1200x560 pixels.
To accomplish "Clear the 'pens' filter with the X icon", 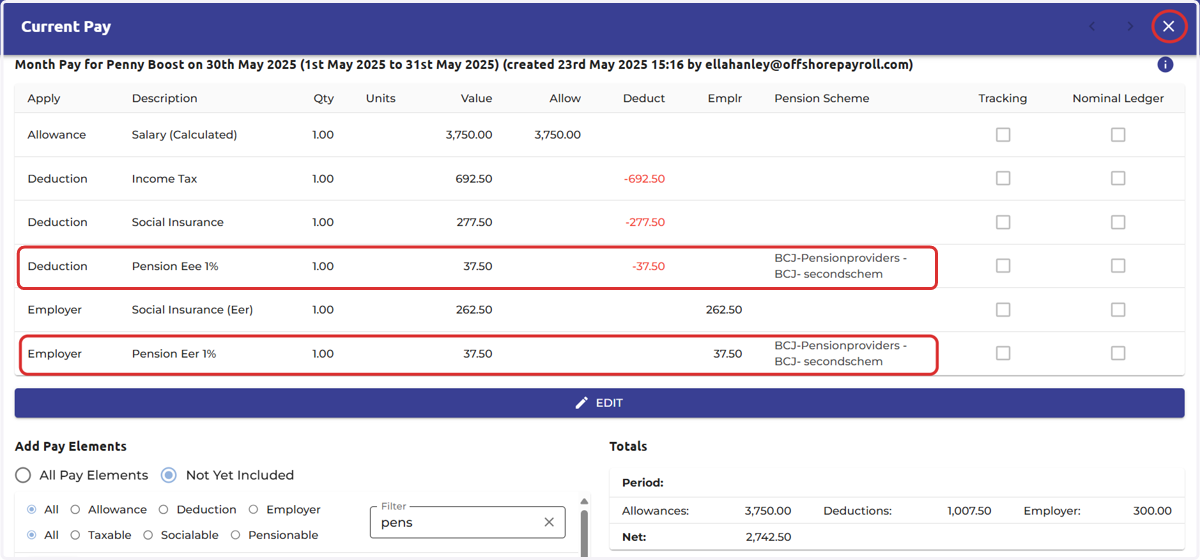I will [x=549, y=522].
